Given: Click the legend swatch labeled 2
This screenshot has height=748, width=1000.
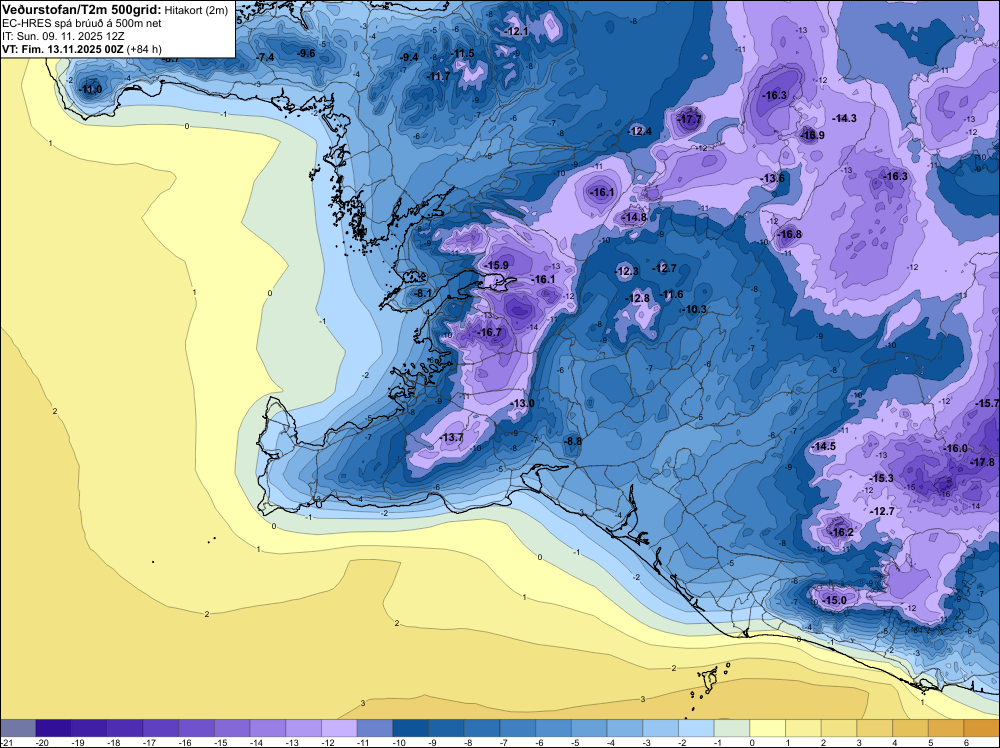Looking at the screenshot, I should (839, 728).
